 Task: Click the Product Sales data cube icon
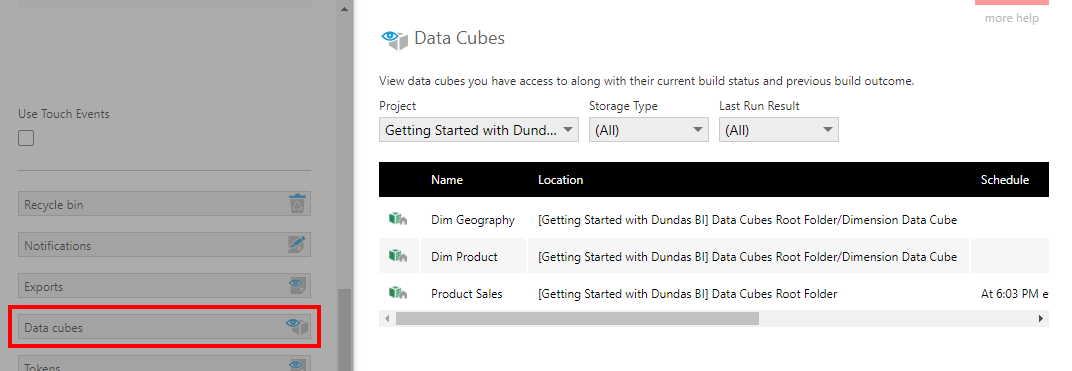(398, 293)
